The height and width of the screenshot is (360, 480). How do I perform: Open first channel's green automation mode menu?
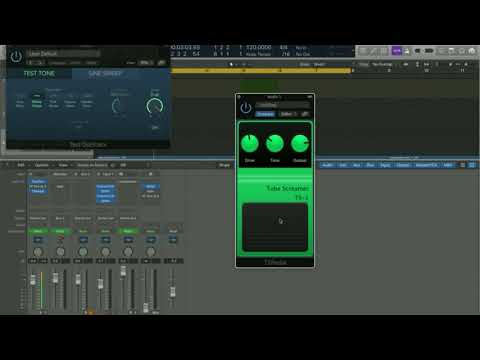pos(38,231)
